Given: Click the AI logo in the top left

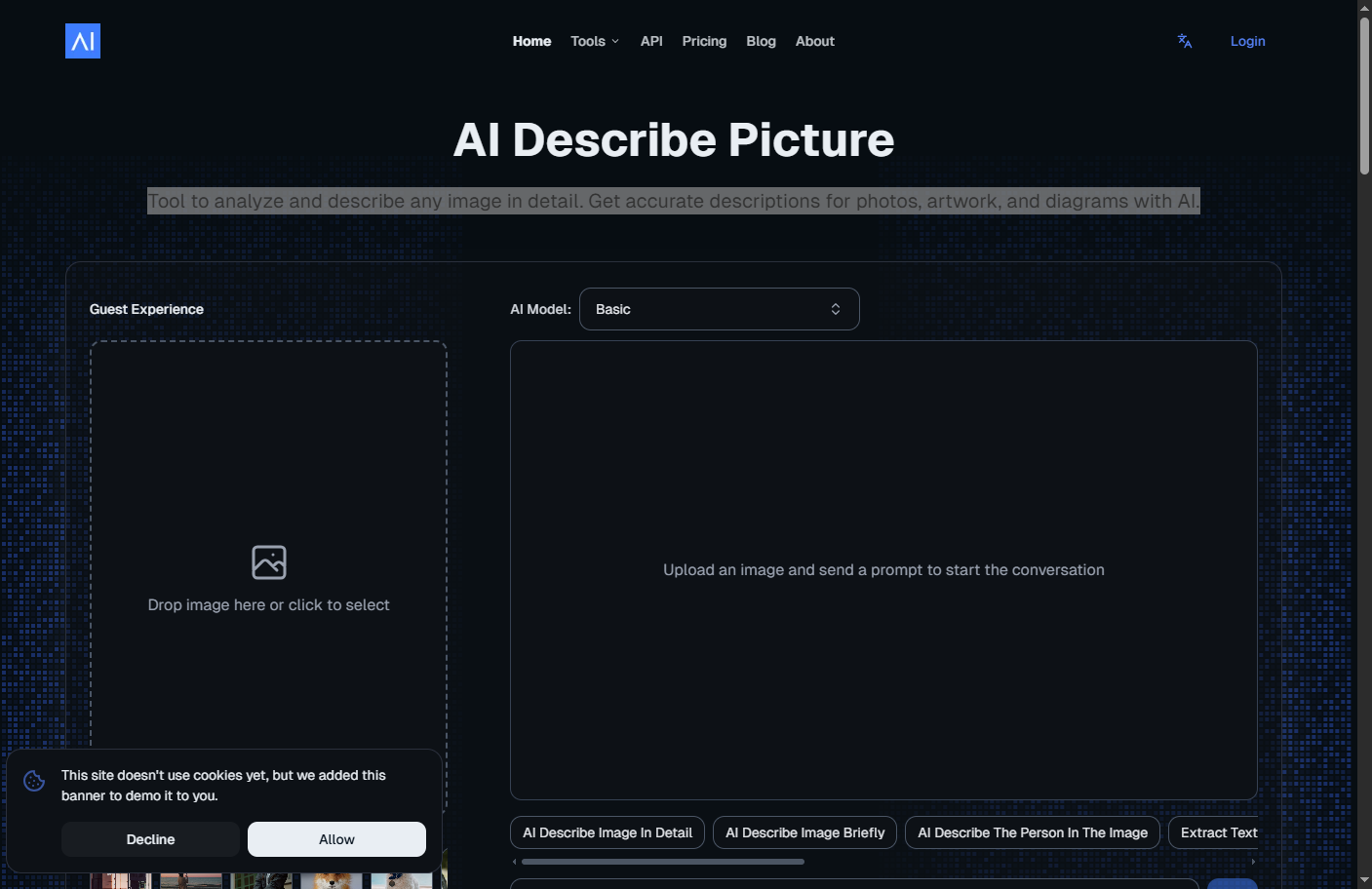Looking at the screenshot, I should 82,40.
